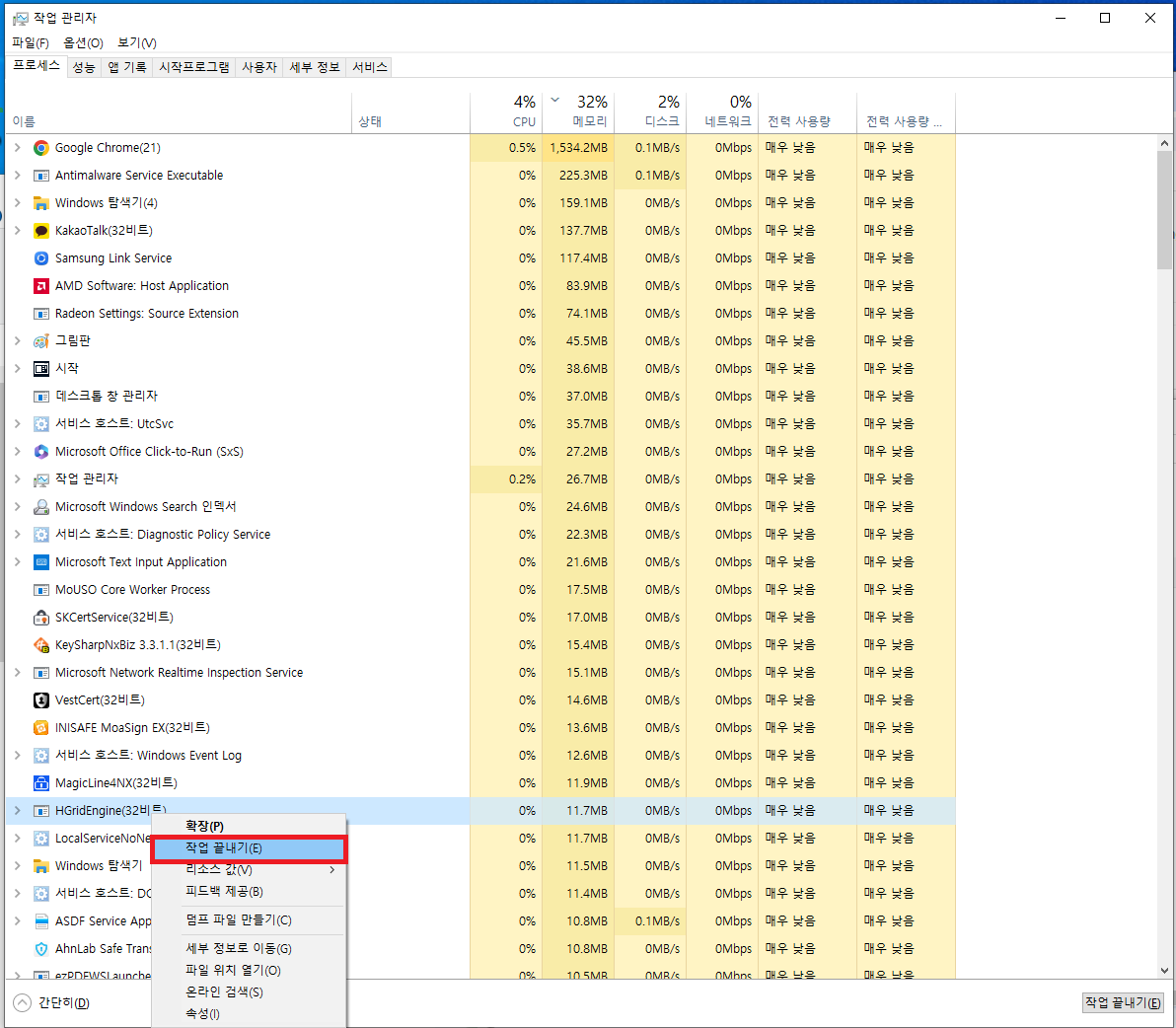Open the 보기 menu
This screenshot has width=1176, height=1028.
(x=135, y=42)
